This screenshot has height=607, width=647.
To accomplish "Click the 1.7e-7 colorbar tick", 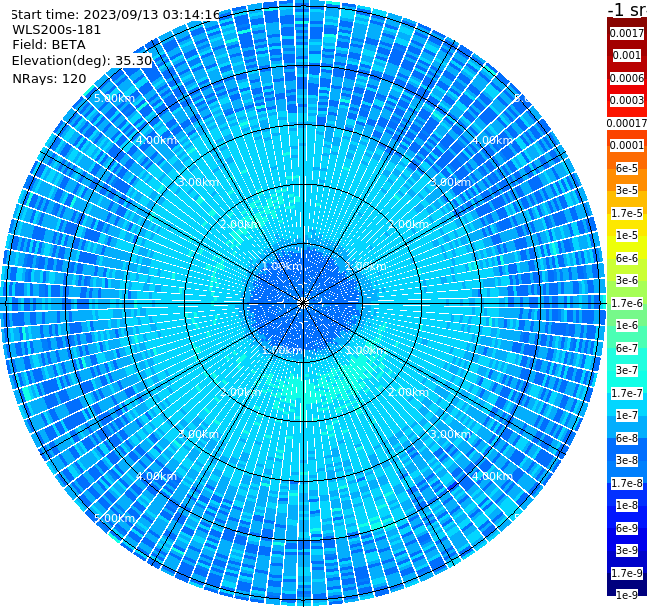I will [x=627, y=393].
